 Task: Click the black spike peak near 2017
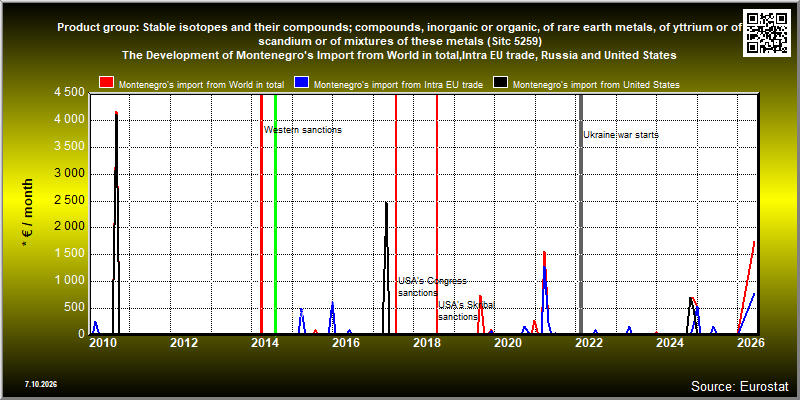click(x=386, y=203)
